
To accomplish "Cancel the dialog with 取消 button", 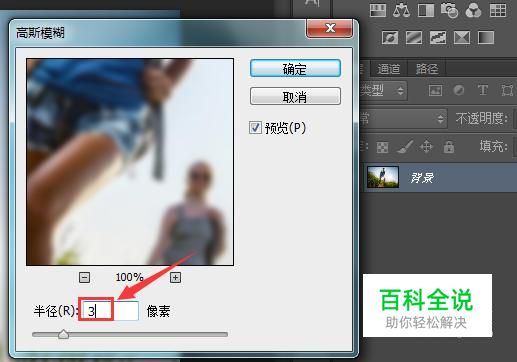I will 295,96.
